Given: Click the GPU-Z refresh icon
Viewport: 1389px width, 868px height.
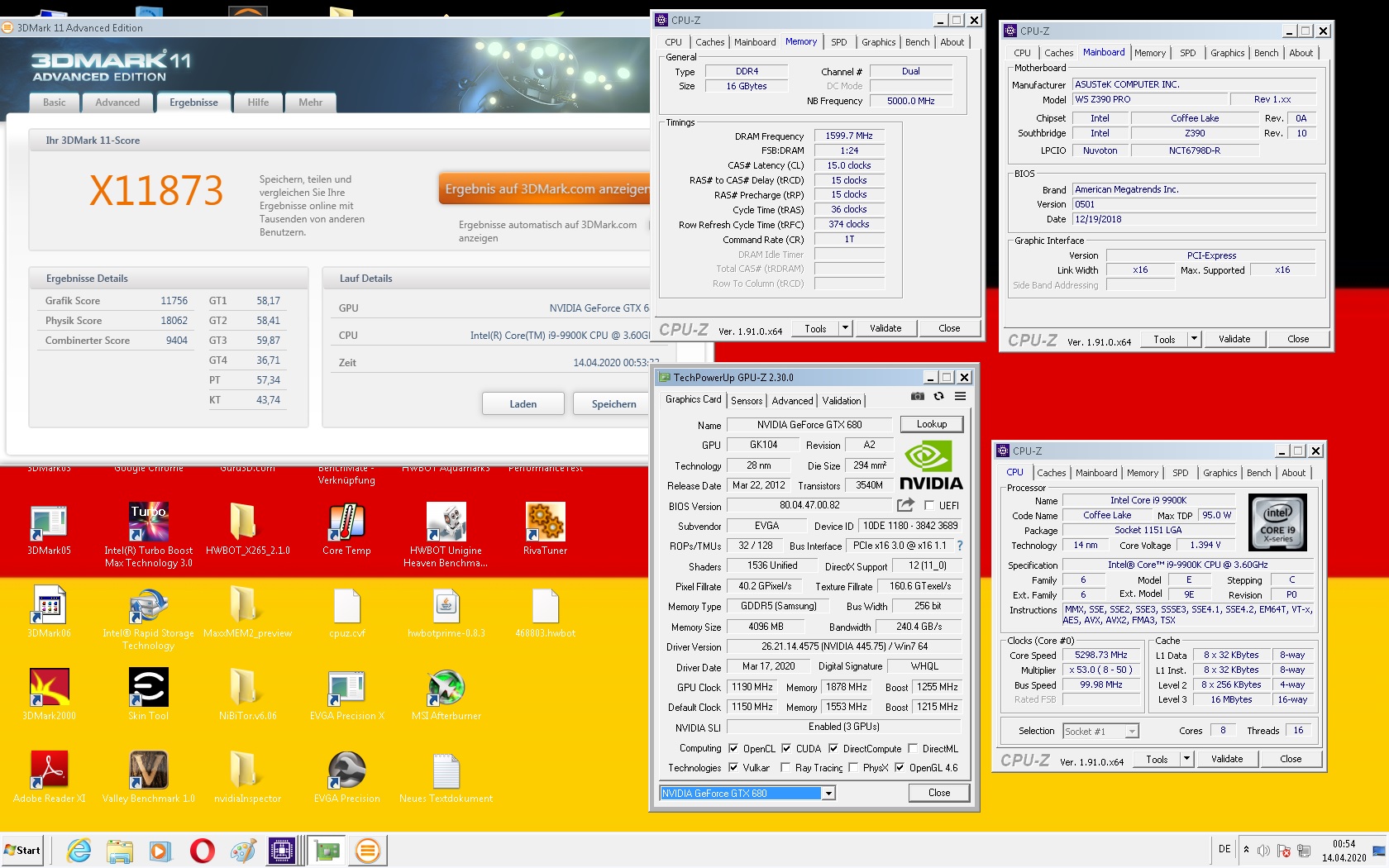Looking at the screenshot, I should click(938, 397).
